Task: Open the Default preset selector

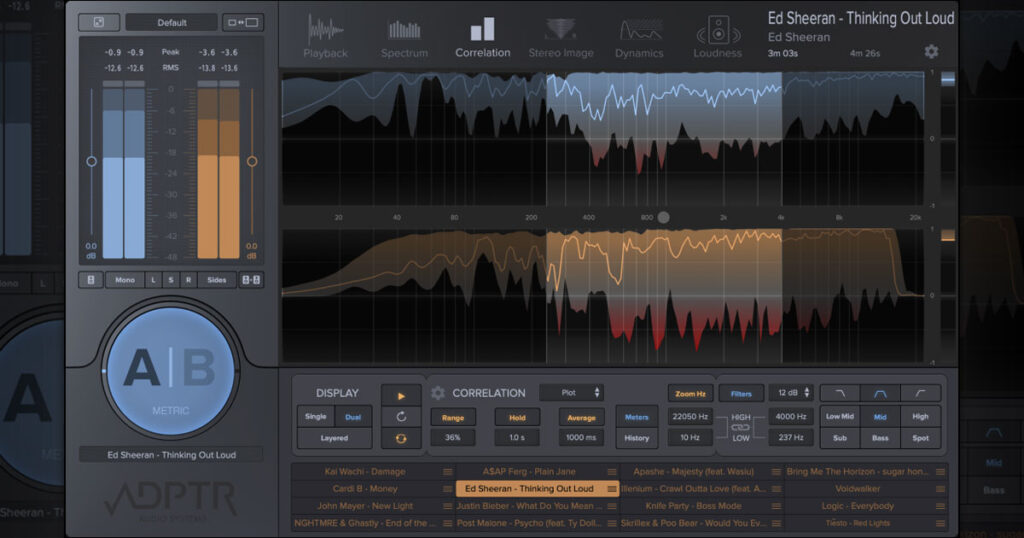Action: [171, 22]
